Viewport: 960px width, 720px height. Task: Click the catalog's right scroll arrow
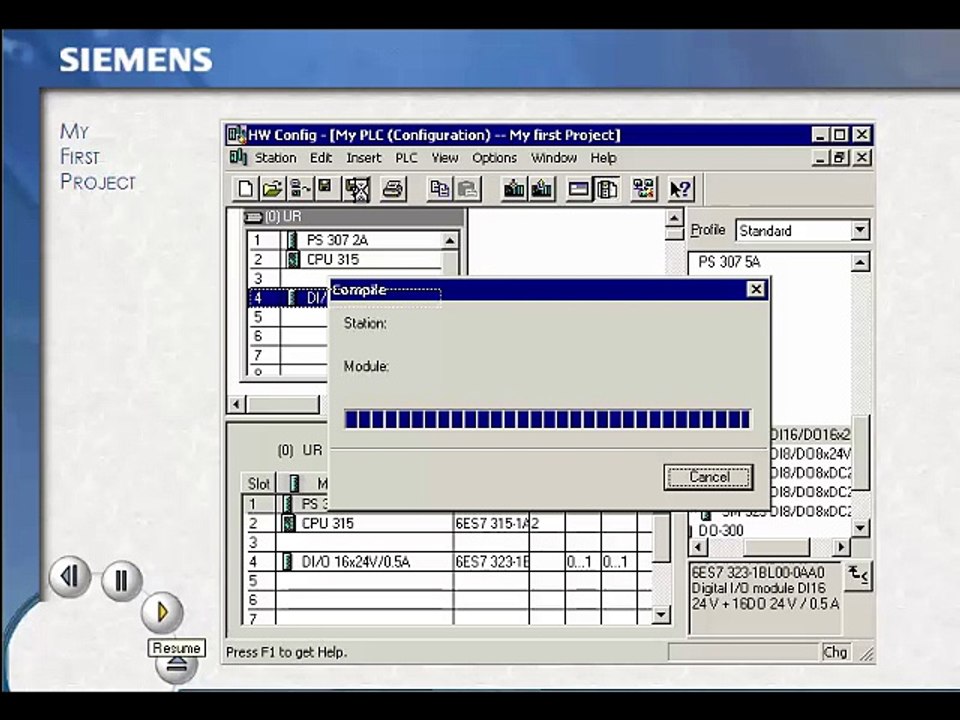[x=841, y=547]
